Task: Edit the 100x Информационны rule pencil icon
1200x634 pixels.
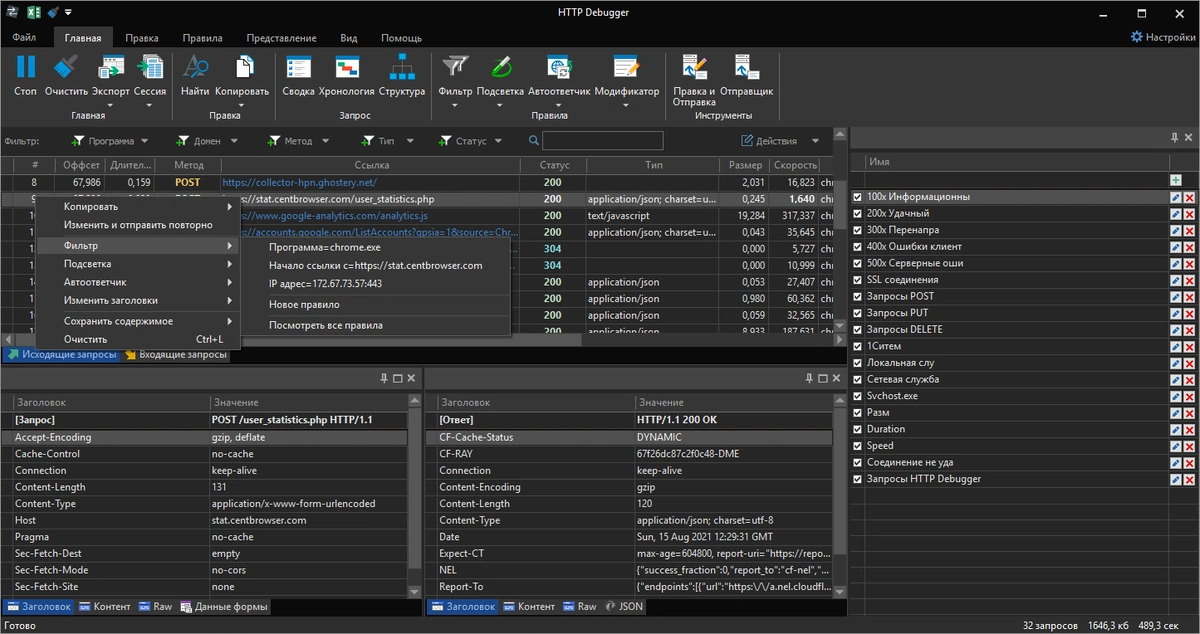Action: tap(1176, 197)
